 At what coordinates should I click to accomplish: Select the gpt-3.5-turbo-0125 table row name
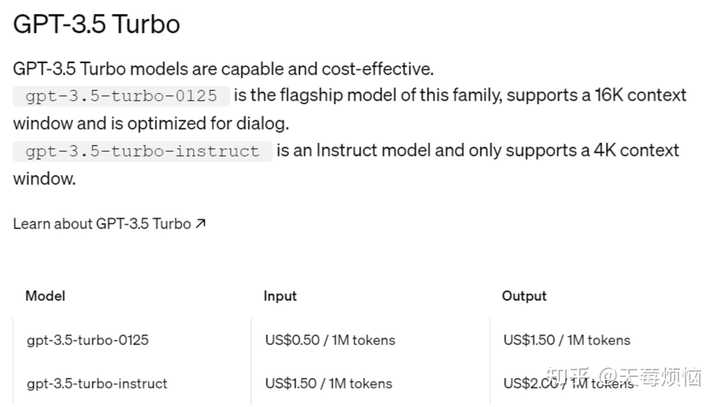(x=87, y=340)
